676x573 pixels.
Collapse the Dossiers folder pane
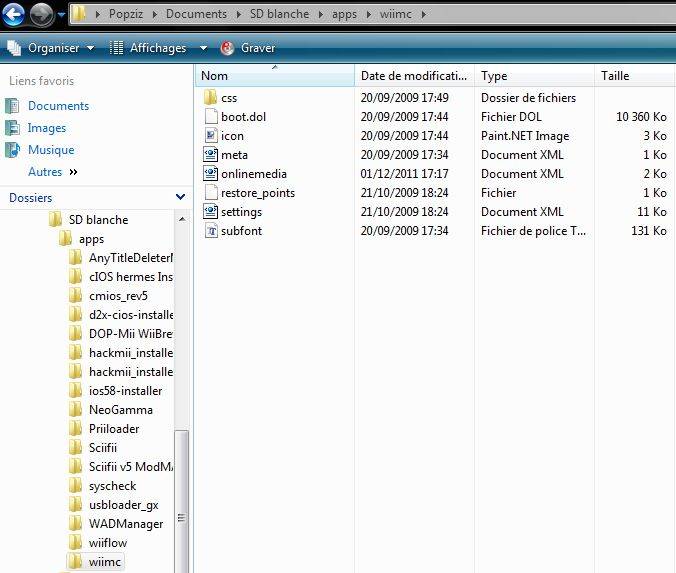coord(180,198)
